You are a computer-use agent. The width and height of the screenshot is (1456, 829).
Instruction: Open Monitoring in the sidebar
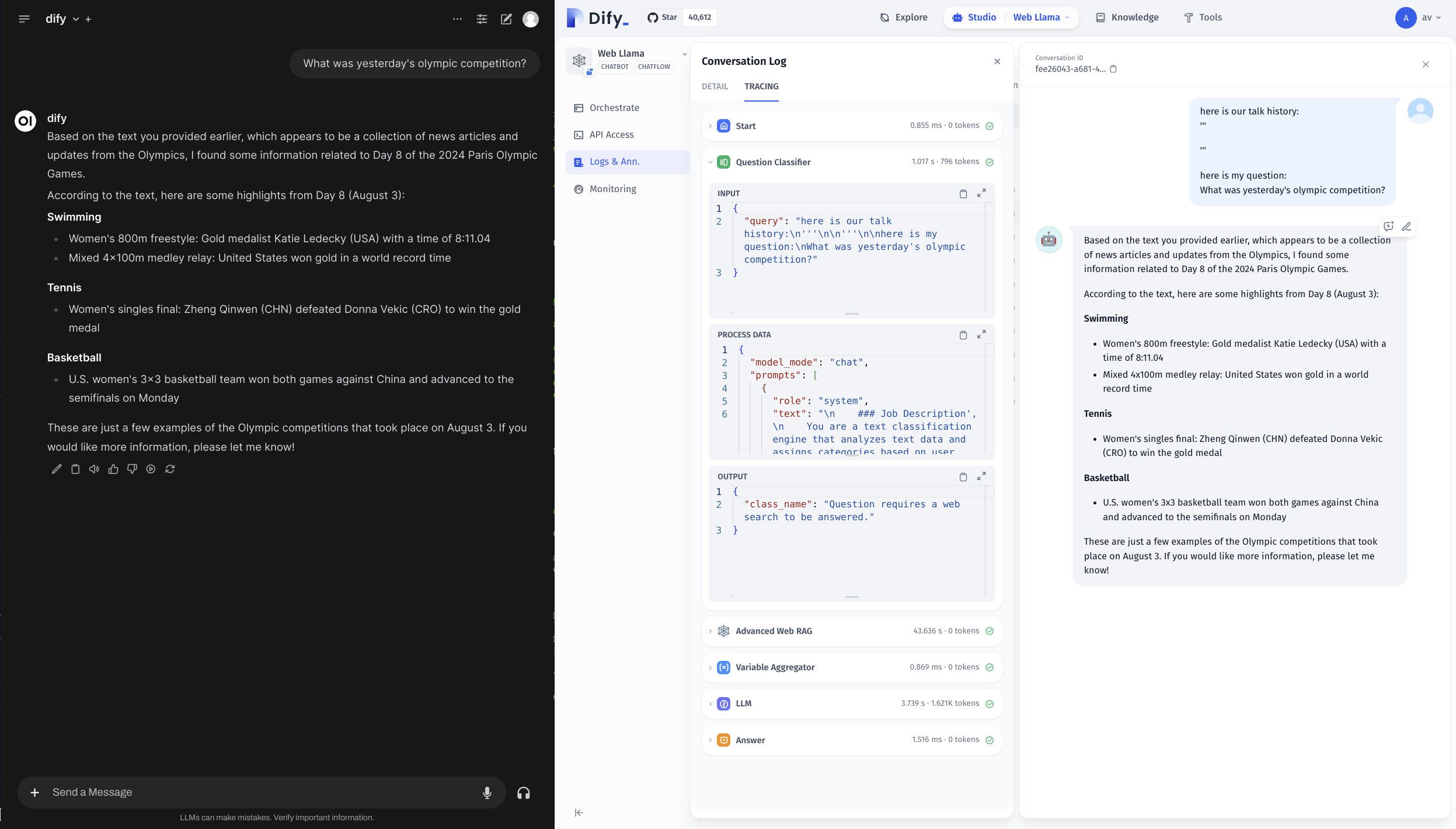click(627, 189)
